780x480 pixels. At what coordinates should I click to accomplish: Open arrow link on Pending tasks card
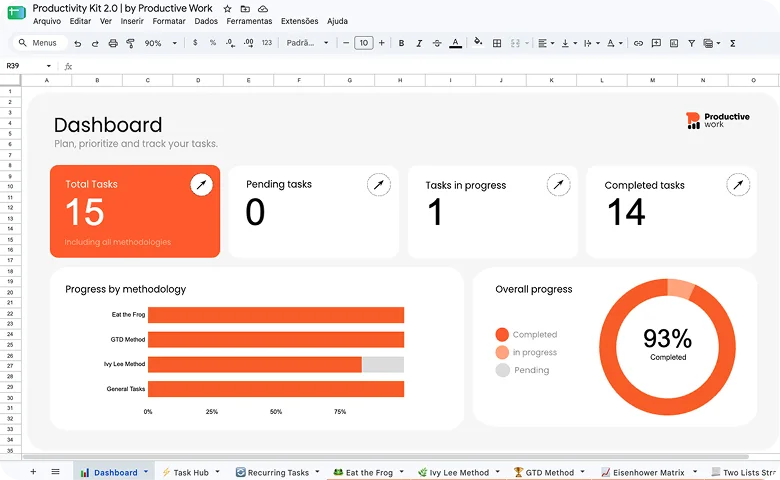pyautogui.click(x=379, y=185)
